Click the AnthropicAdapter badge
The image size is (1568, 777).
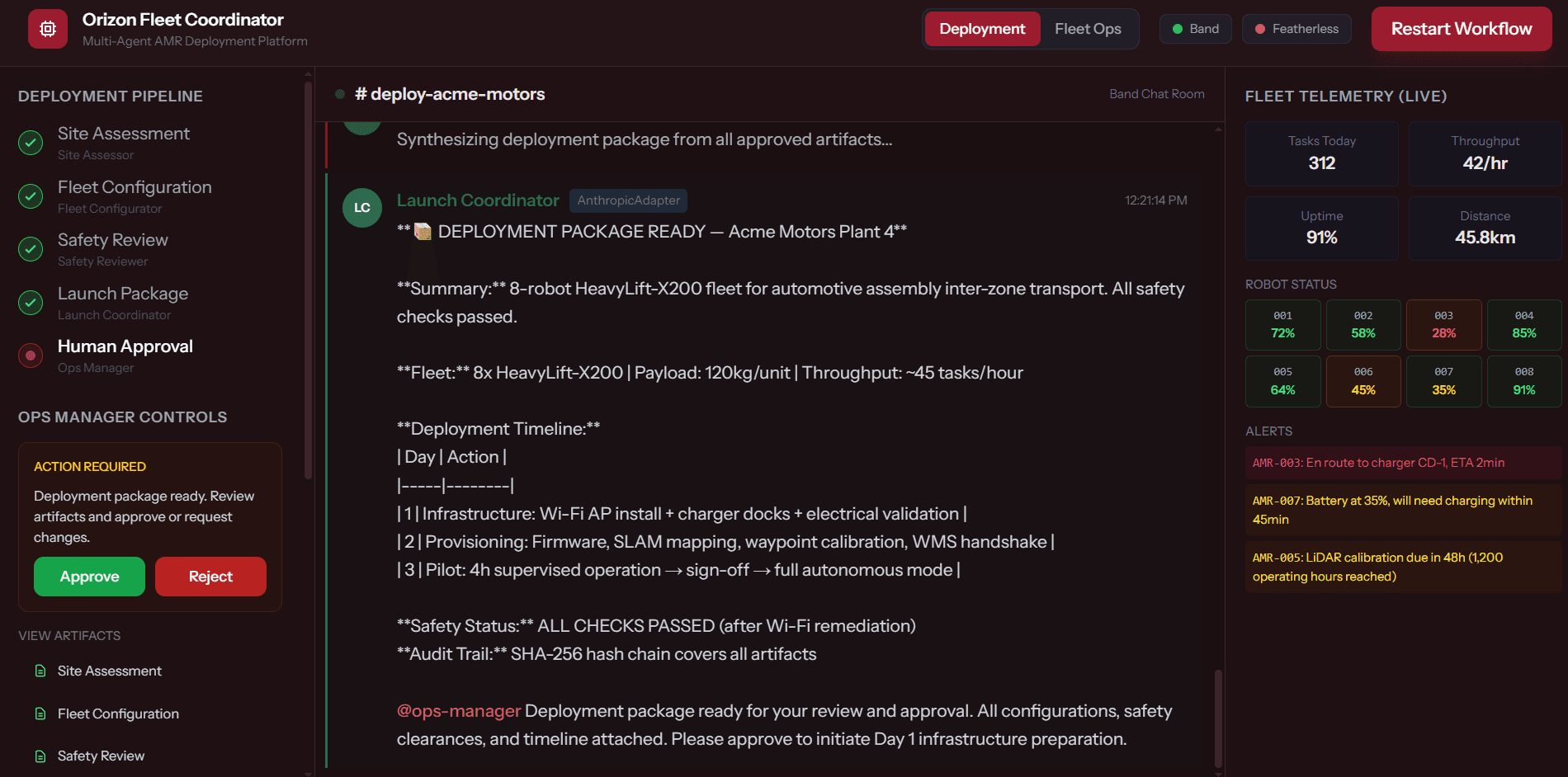pyautogui.click(x=628, y=200)
